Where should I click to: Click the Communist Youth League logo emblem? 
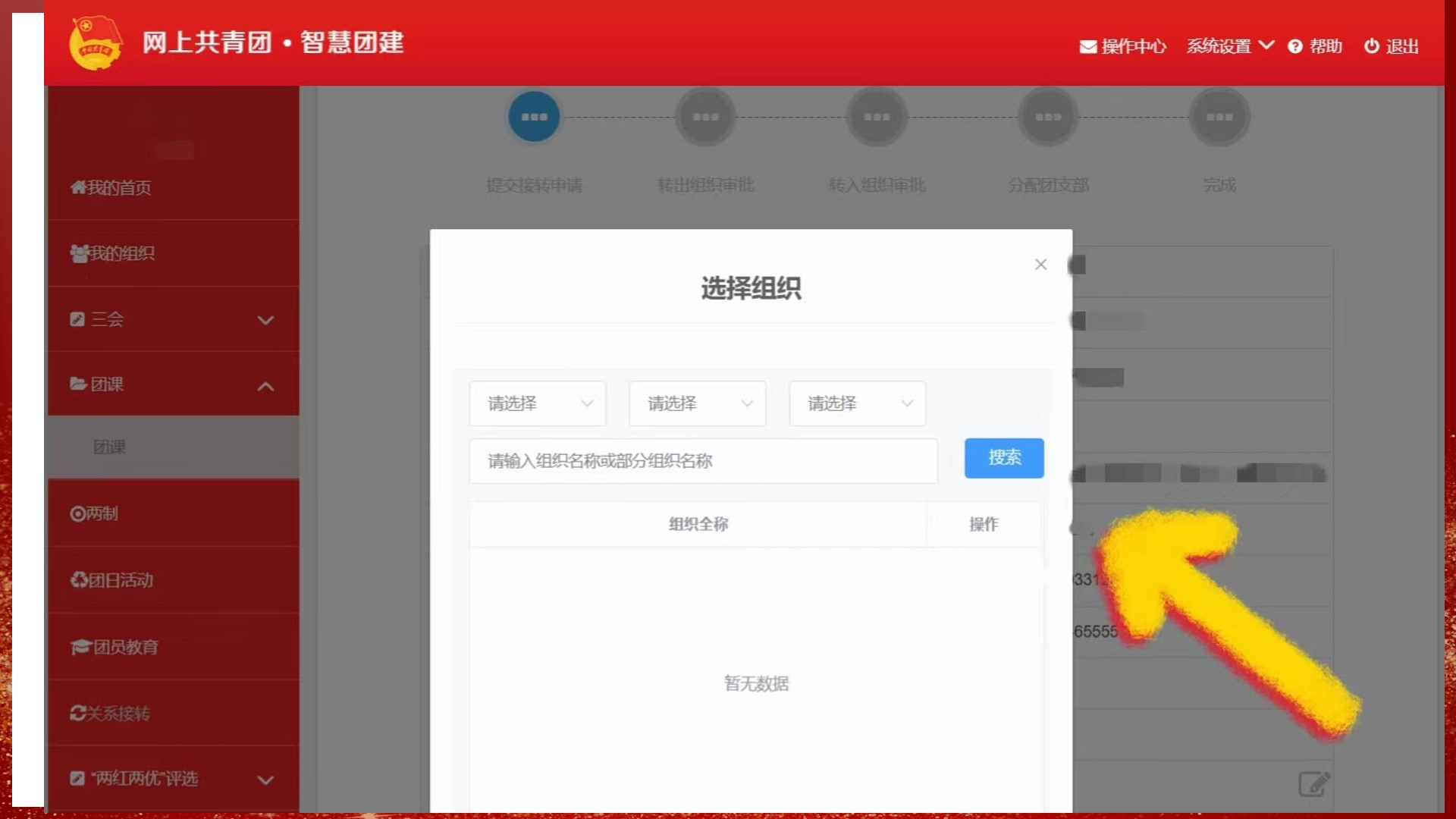[95, 43]
